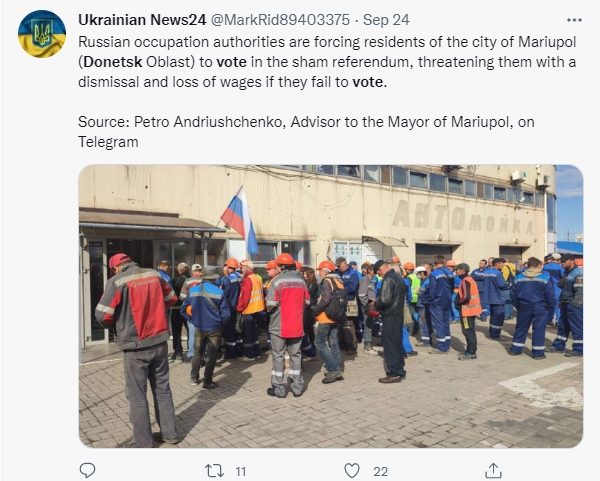The image size is (600, 481).
Task: Open the Sep 24 timestamp link
Action: [386, 20]
